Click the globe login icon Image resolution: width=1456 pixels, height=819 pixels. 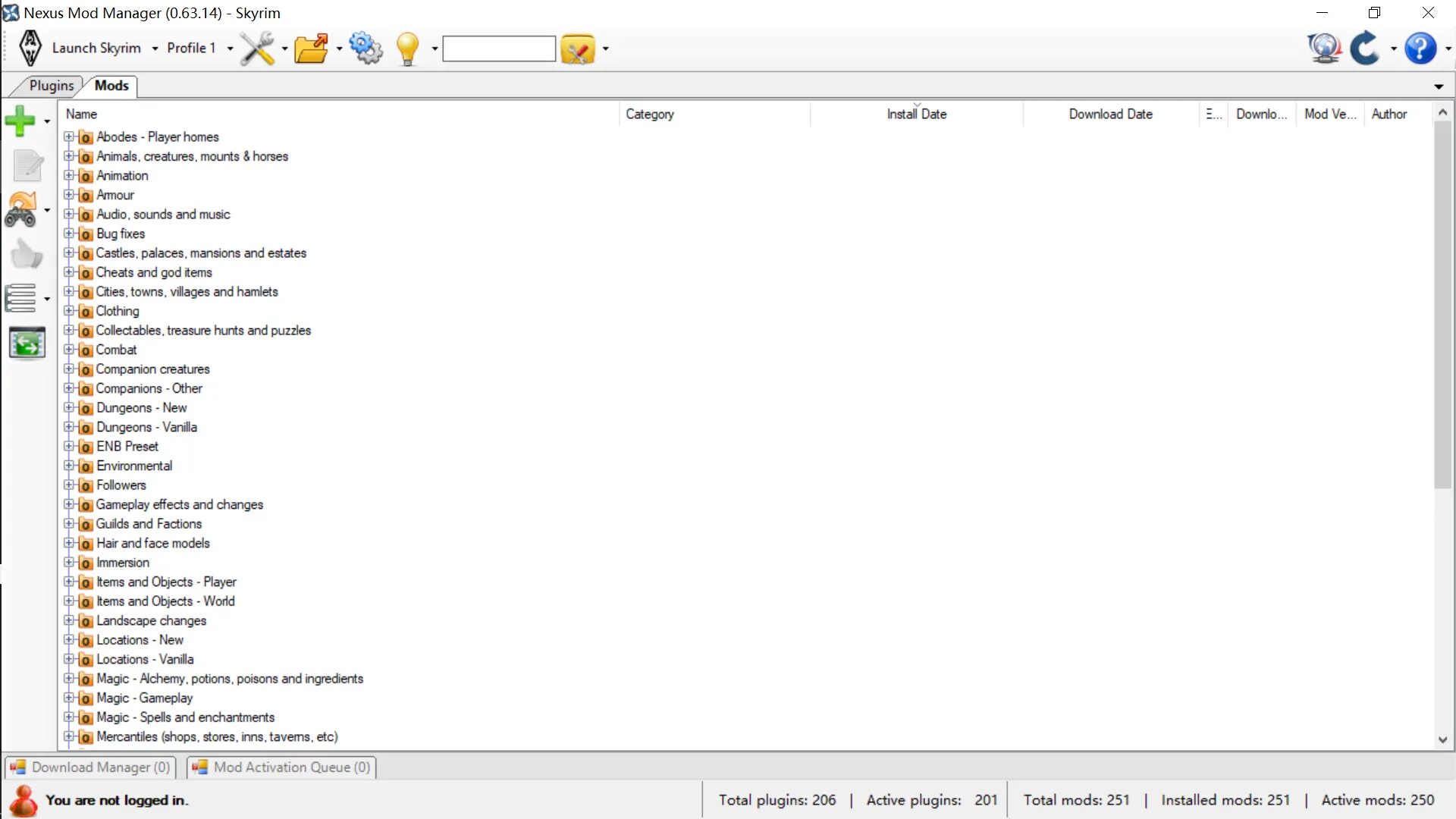coord(1324,49)
